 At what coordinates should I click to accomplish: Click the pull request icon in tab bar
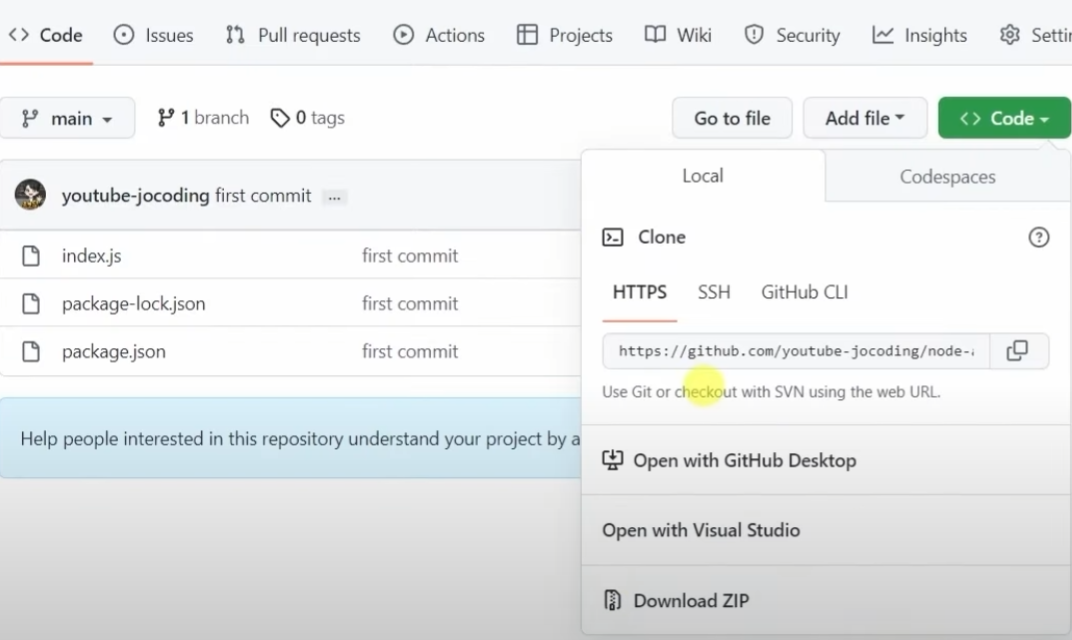[235, 35]
